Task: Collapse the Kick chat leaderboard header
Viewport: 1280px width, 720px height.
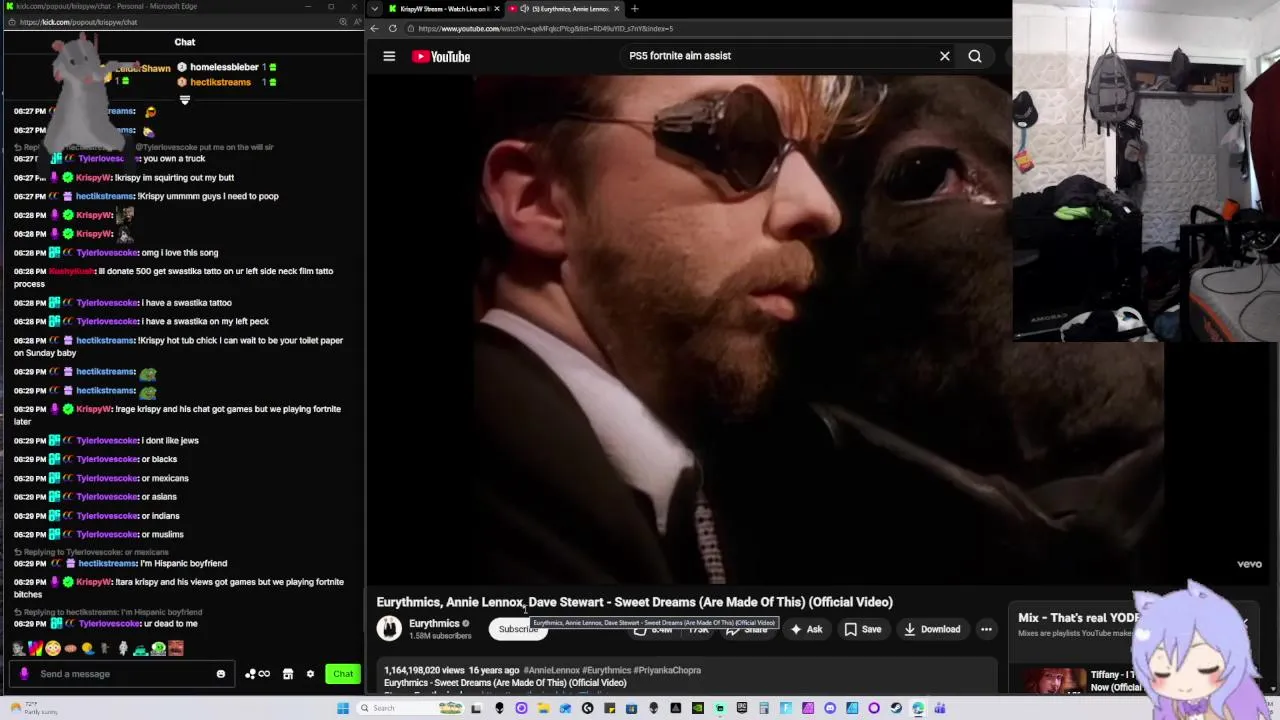Action: pyautogui.click(x=185, y=99)
